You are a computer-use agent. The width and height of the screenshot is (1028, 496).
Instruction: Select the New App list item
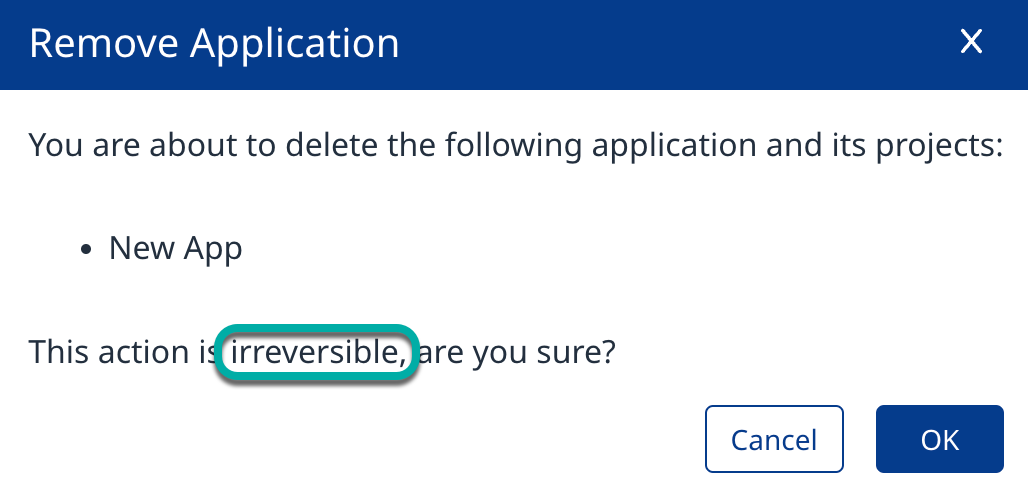click(176, 248)
